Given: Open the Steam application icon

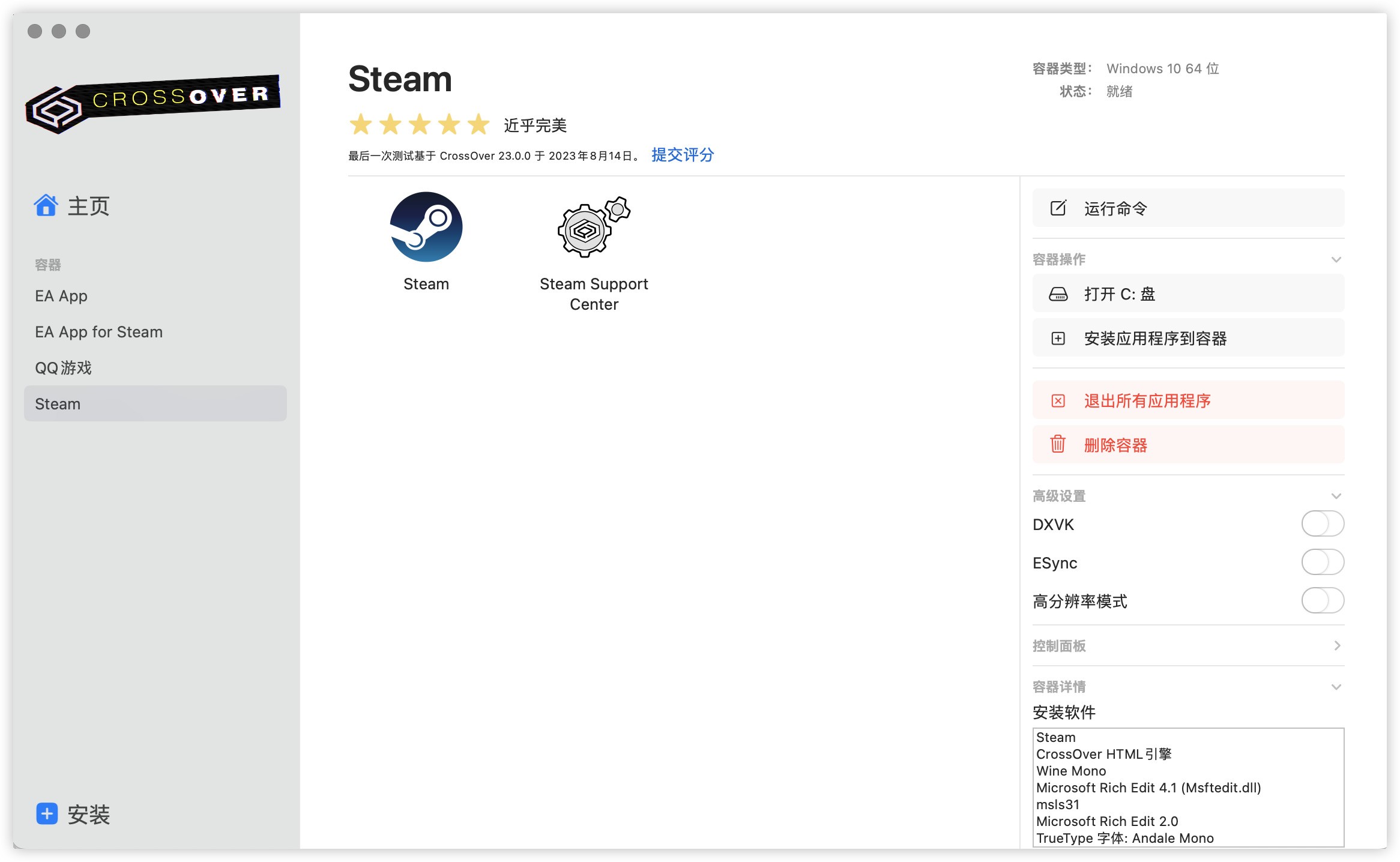Looking at the screenshot, I should coord(426,227).
